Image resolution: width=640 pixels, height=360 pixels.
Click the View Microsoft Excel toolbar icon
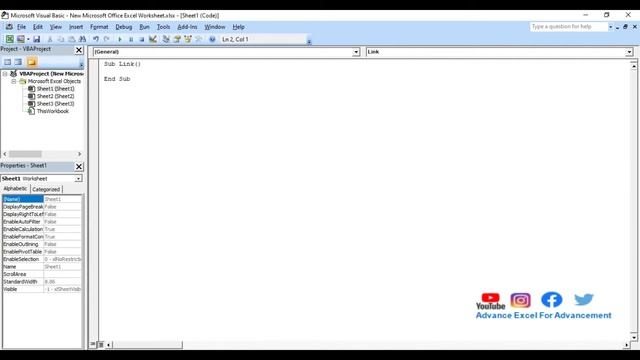(9, 39)
